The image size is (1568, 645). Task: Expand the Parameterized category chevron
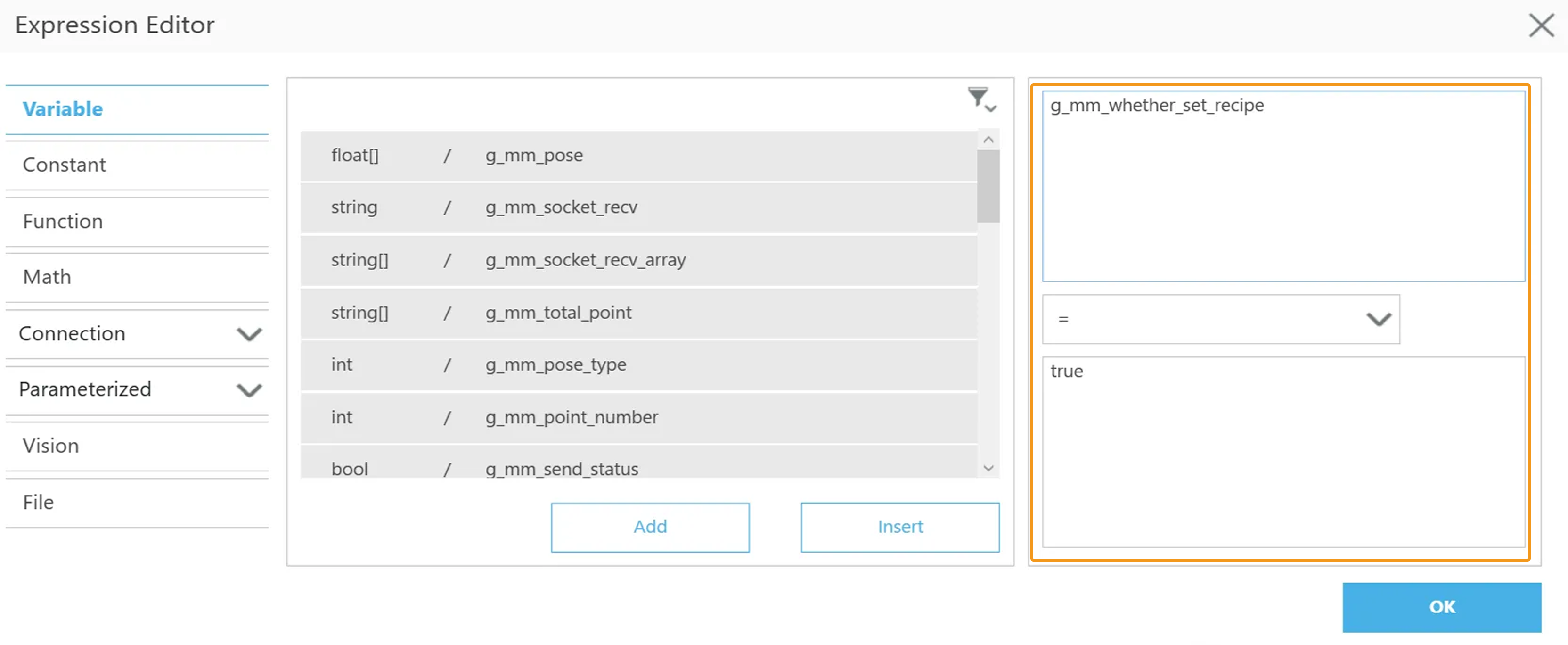click(249, 390)
